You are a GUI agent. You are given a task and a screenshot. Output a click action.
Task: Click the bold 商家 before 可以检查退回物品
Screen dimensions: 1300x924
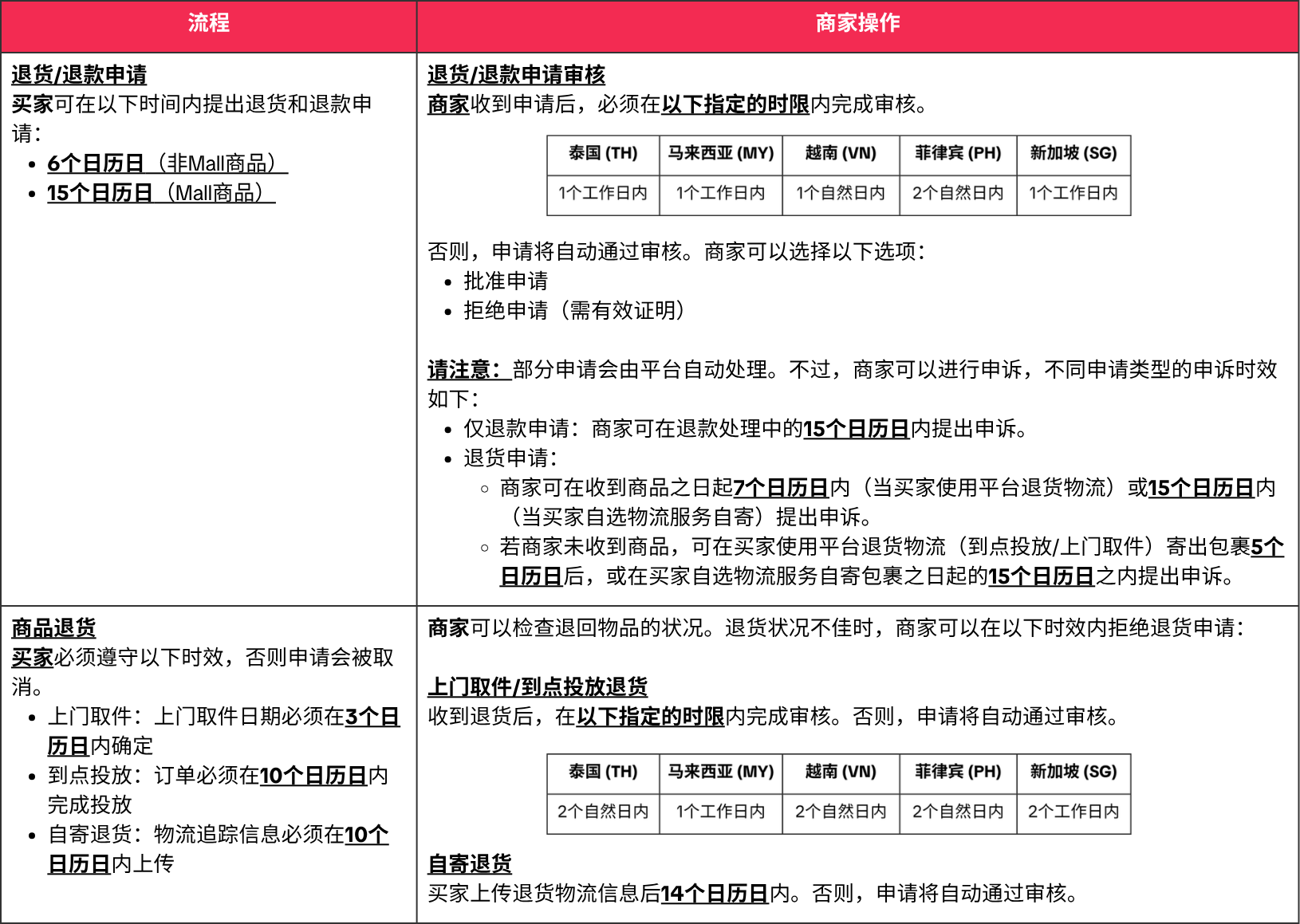448,628
